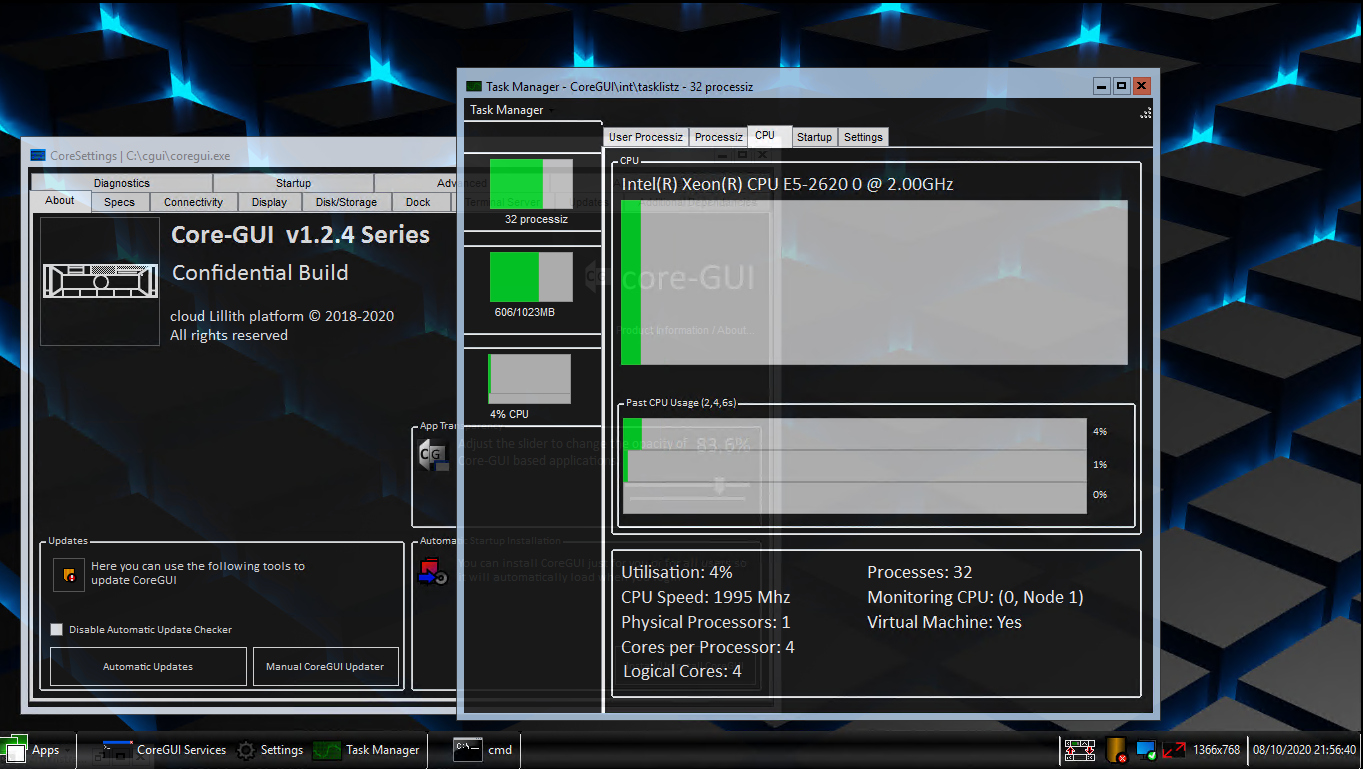This screenshot has width=1363, height=769.
Task: Select the Diagnostics tab in CoreSettings
Action: click(122, 183)
